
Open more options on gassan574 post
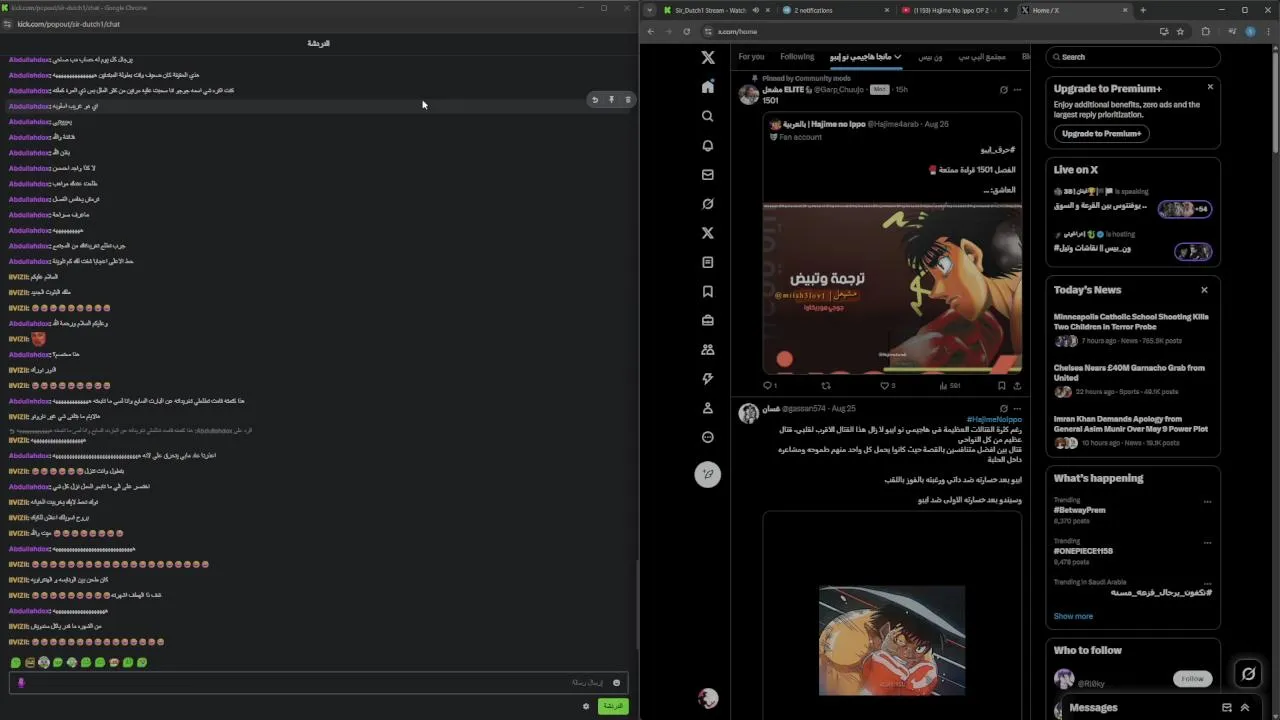(x=1018, y=408)
